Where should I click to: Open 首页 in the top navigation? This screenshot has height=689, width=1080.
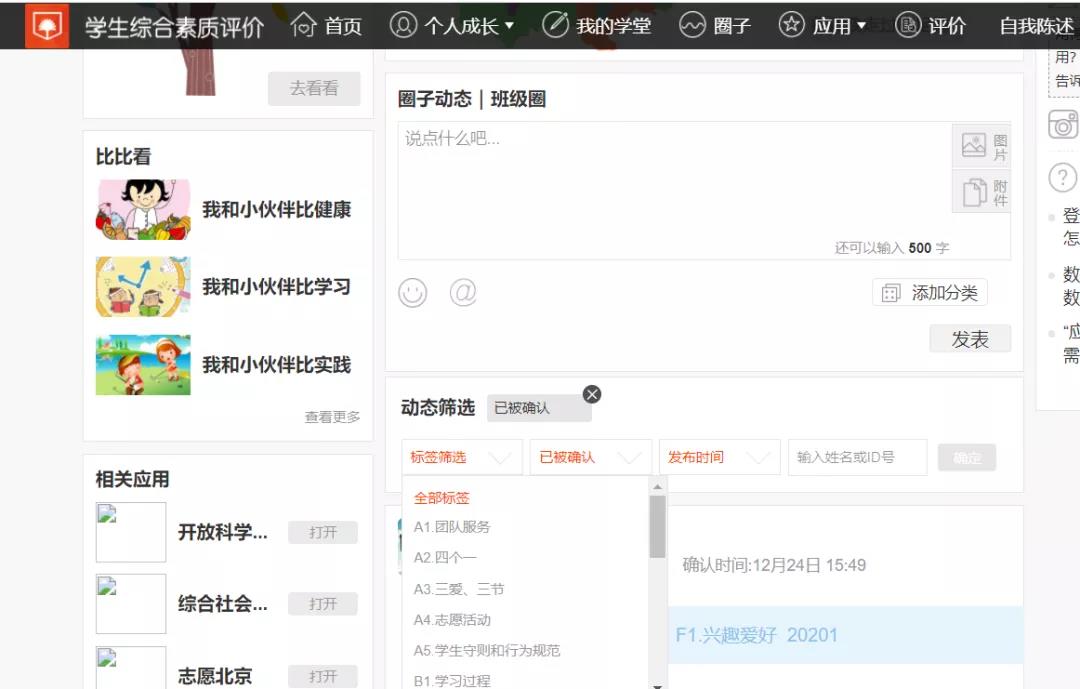[343, 26]
